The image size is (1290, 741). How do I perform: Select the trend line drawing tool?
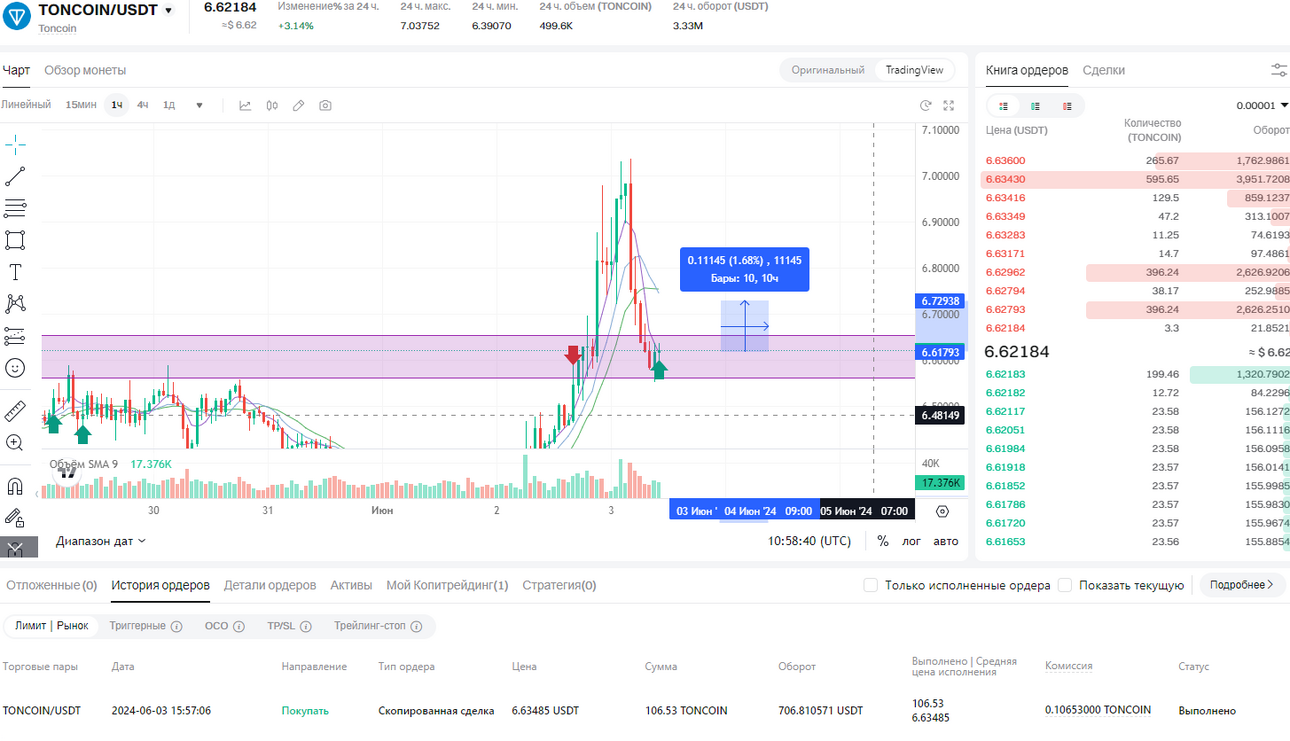click(x=15, y=177)
